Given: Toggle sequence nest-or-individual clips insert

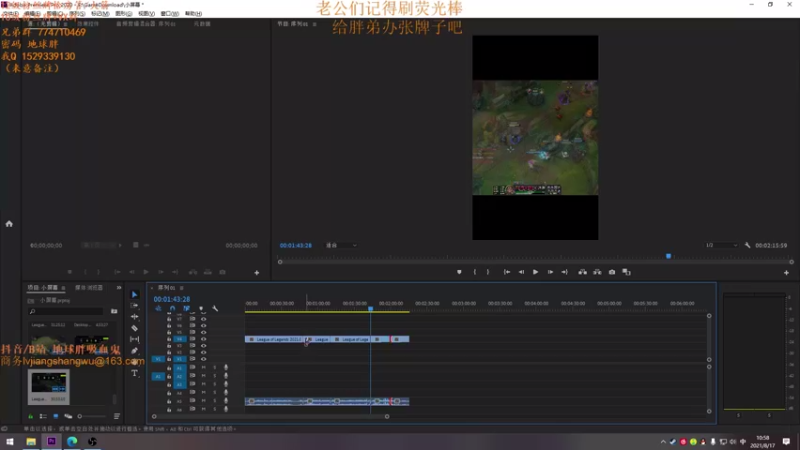Looking at the screenshot, I should [x=158, y=308].
